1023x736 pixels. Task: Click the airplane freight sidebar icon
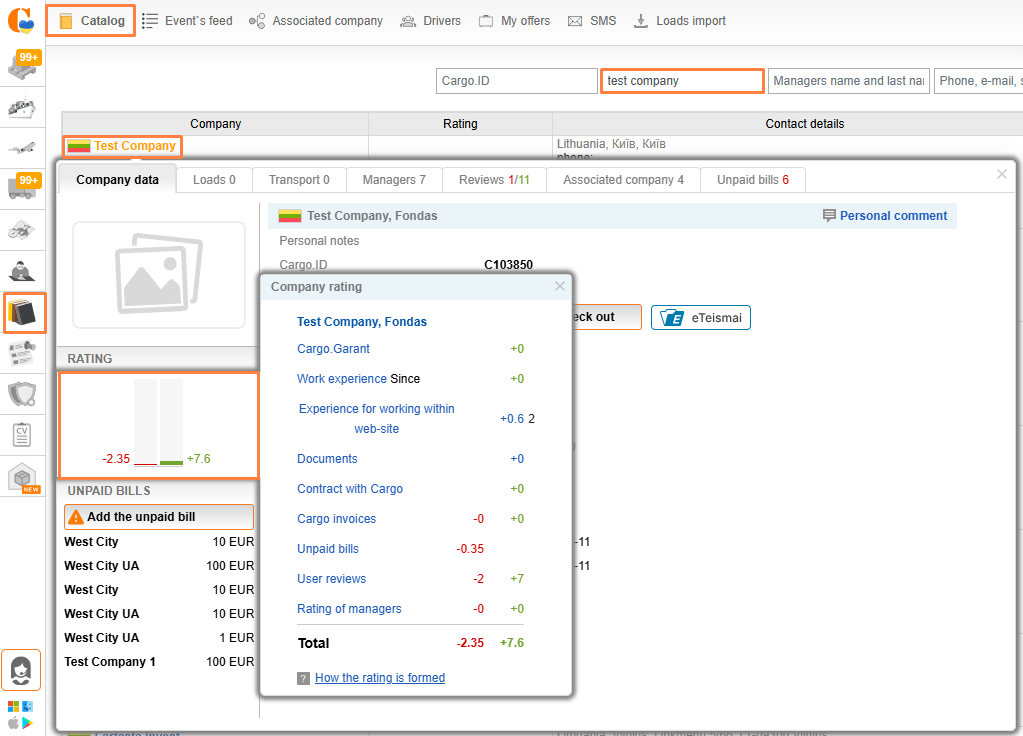(22, 149)
